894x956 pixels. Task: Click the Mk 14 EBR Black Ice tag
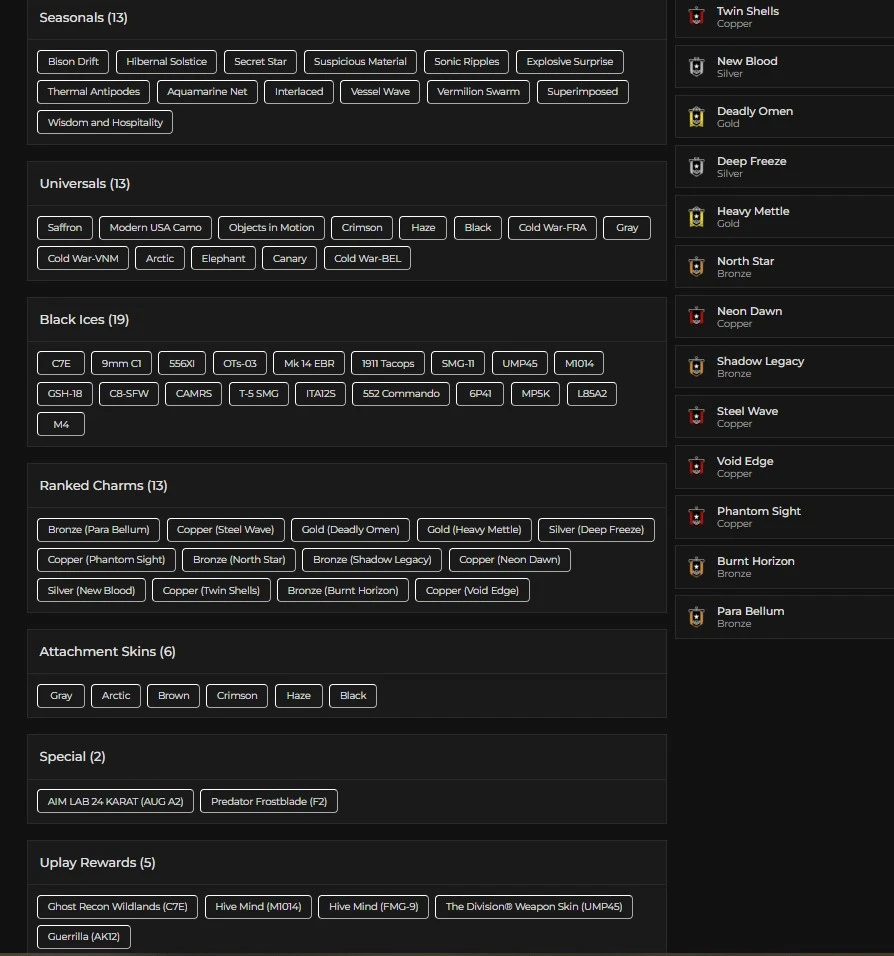click(x=309, y=364)
